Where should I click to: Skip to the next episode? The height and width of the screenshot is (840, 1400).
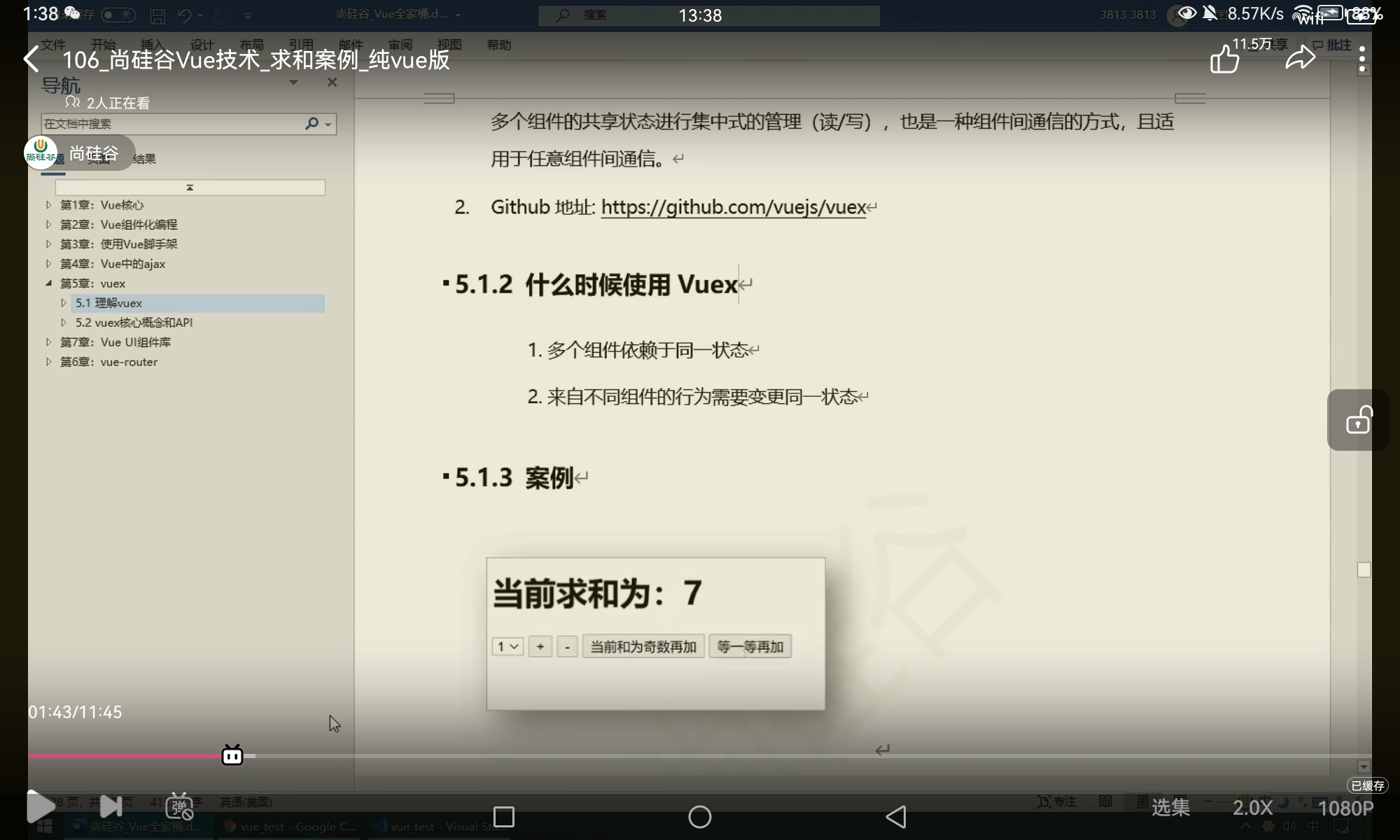(x=111, y=806)
